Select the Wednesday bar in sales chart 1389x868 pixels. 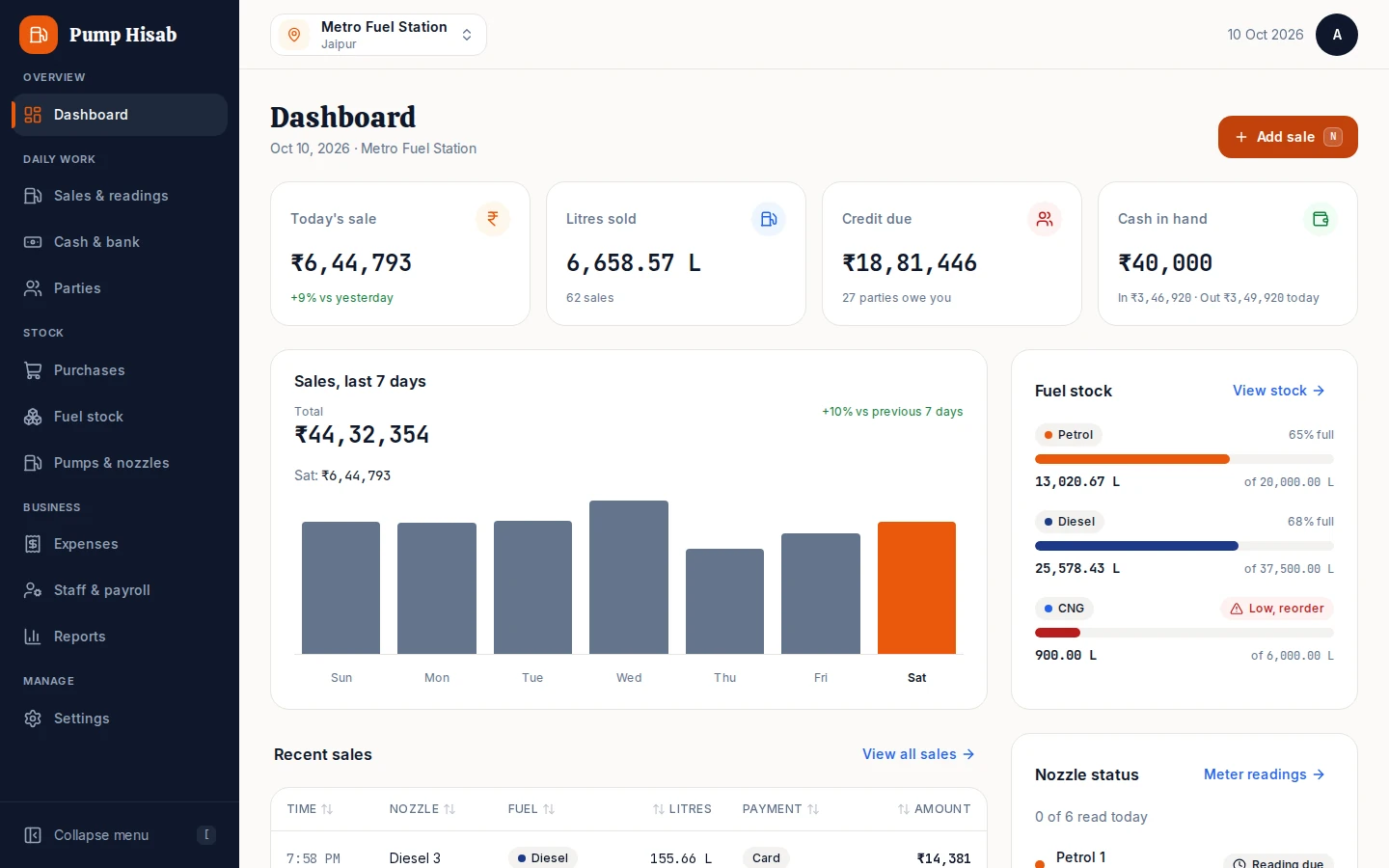coord(629,577)
